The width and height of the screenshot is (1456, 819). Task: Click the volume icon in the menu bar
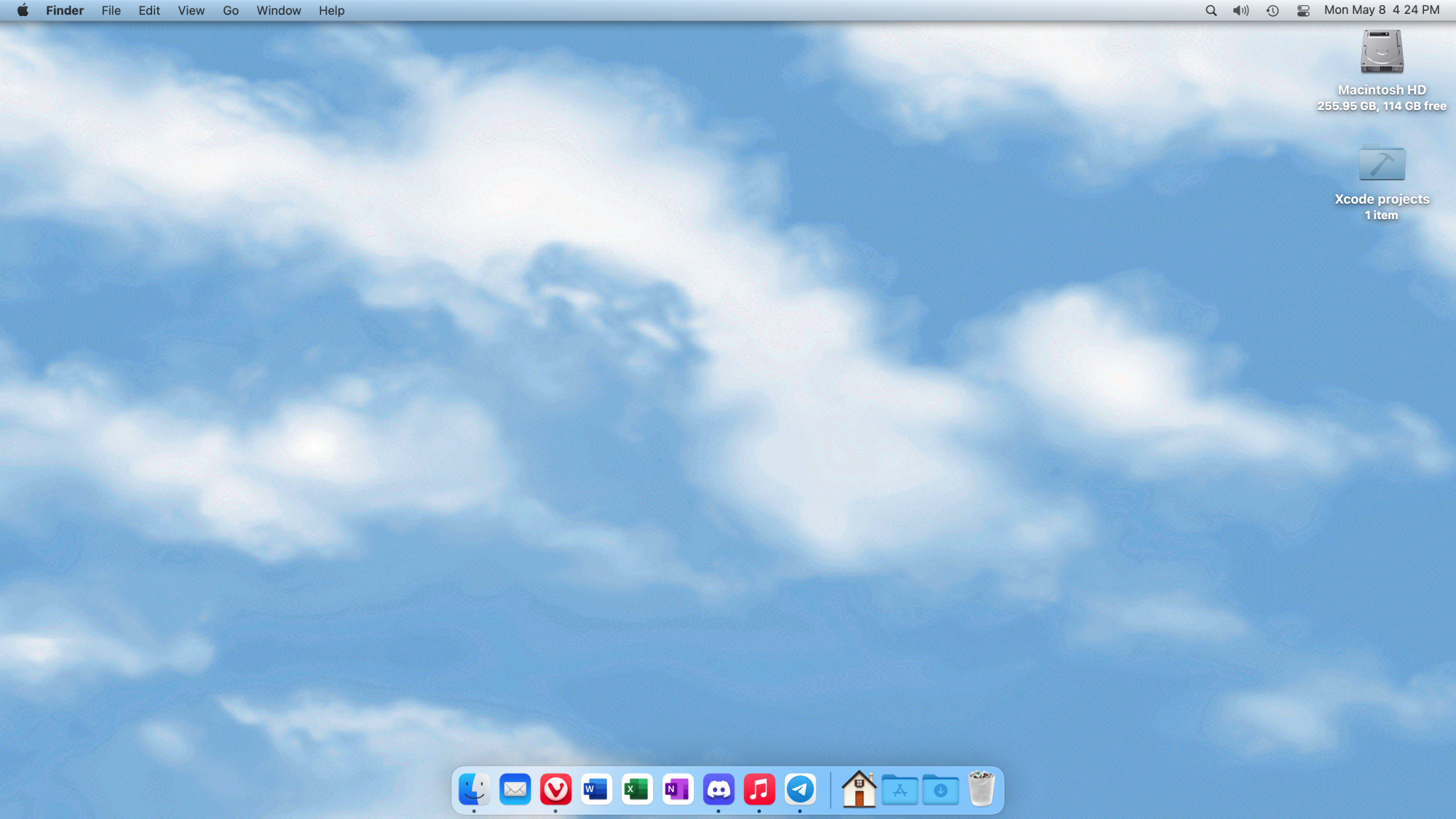click(1241, 10)
